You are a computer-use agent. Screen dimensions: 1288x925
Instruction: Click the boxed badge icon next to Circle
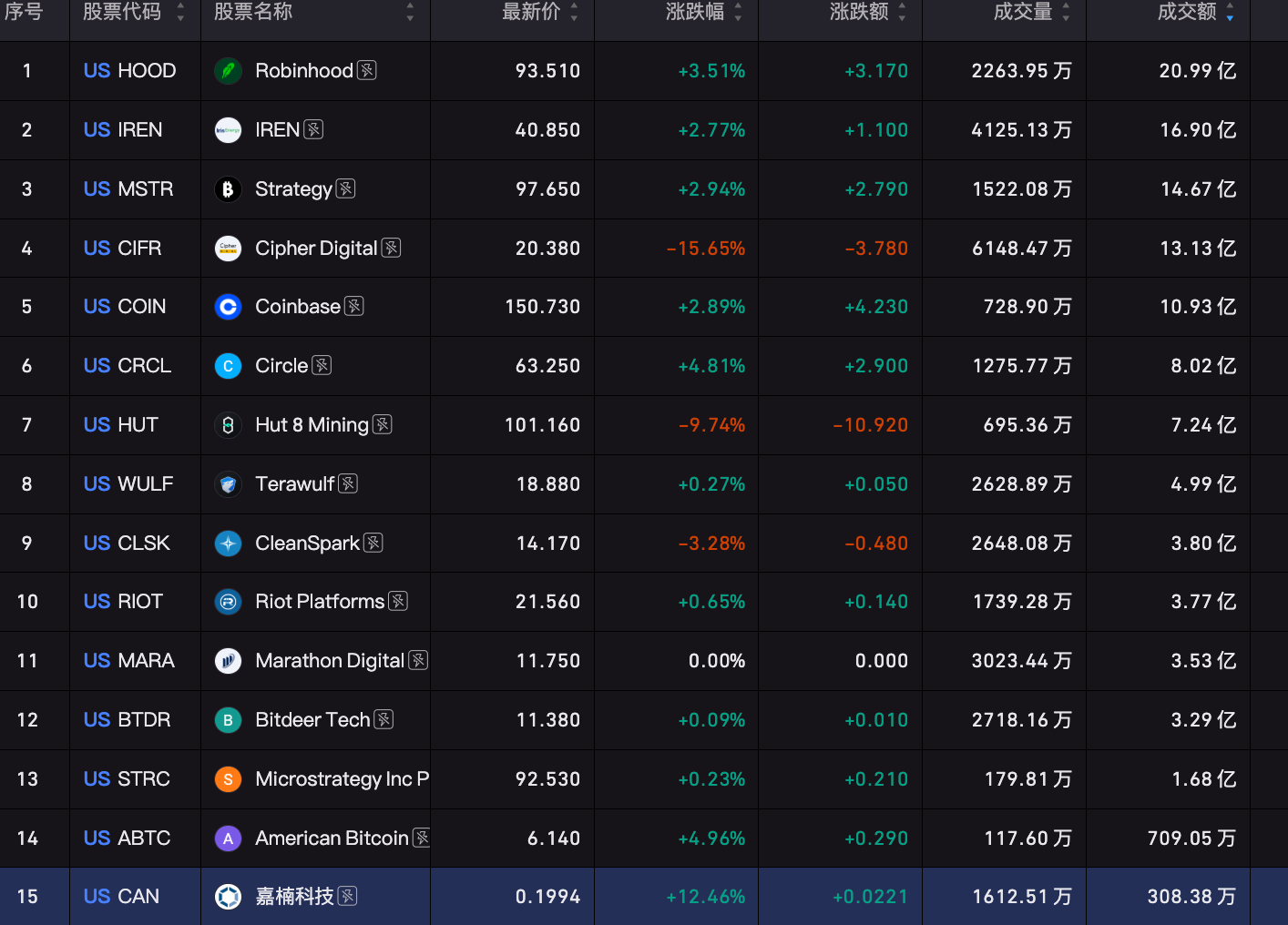(322, 365)
